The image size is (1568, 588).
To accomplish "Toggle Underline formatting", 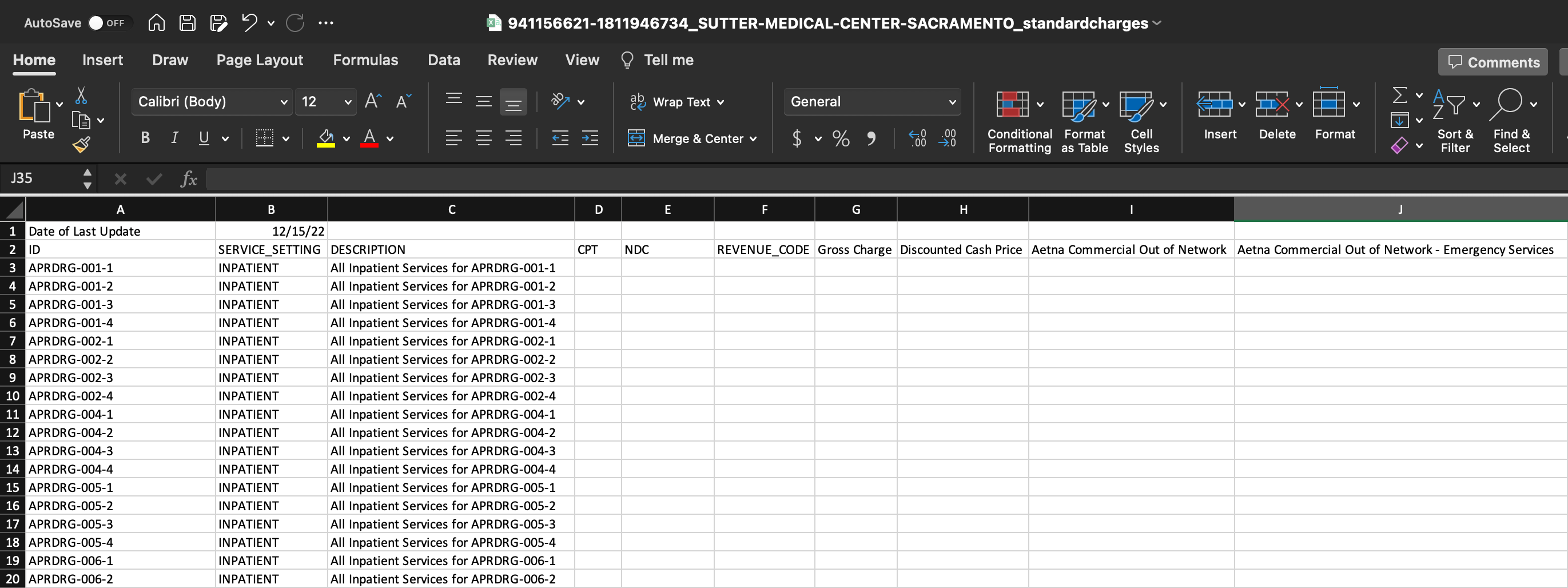I will point(204,138).
